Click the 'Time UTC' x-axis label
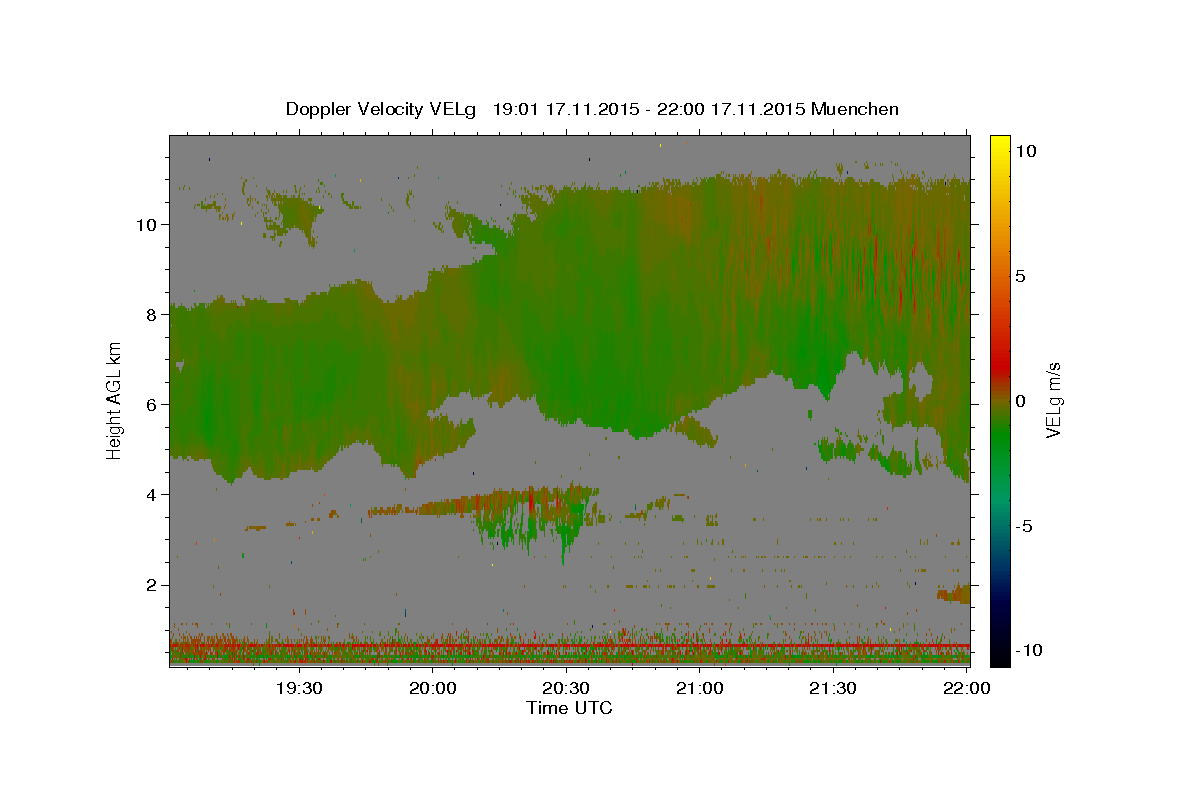 569,708
